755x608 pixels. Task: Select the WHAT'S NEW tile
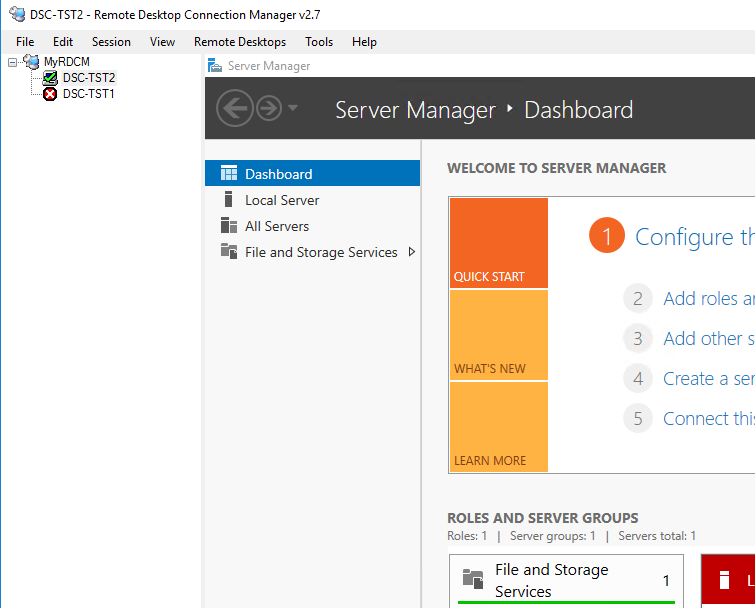498,335
